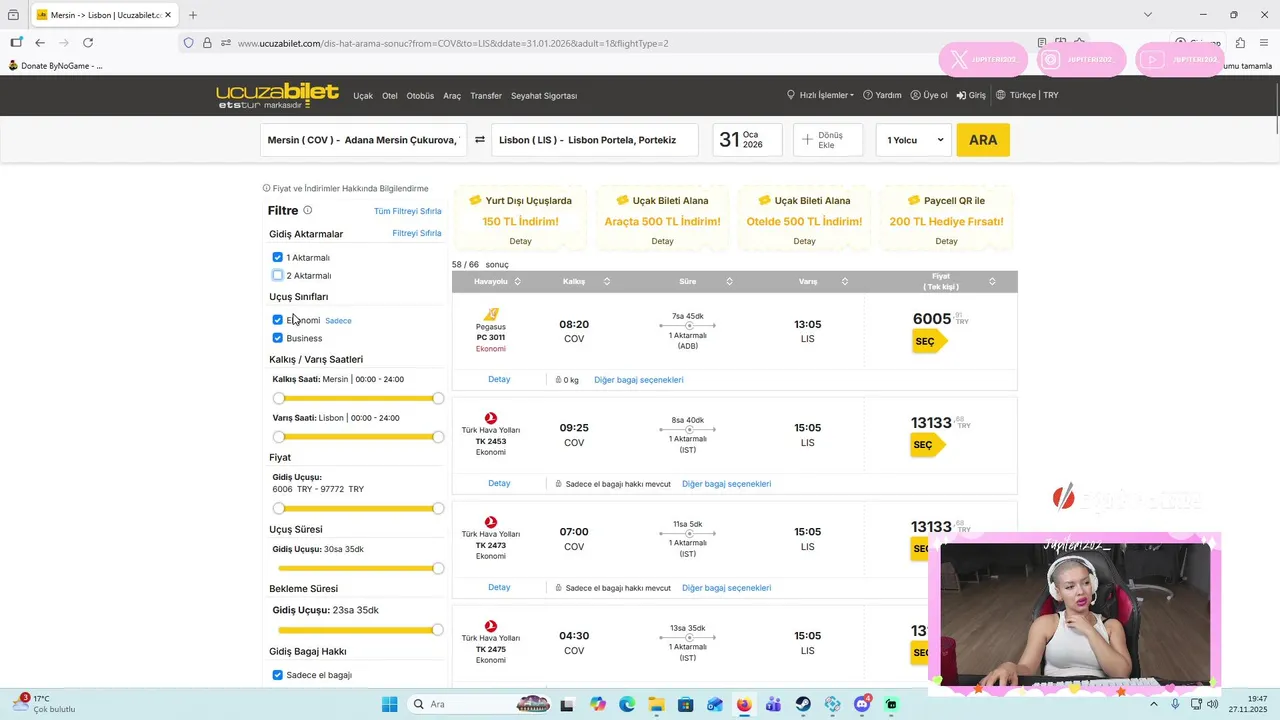Expand Detay for TK 2453 flight

coord(499,483)
